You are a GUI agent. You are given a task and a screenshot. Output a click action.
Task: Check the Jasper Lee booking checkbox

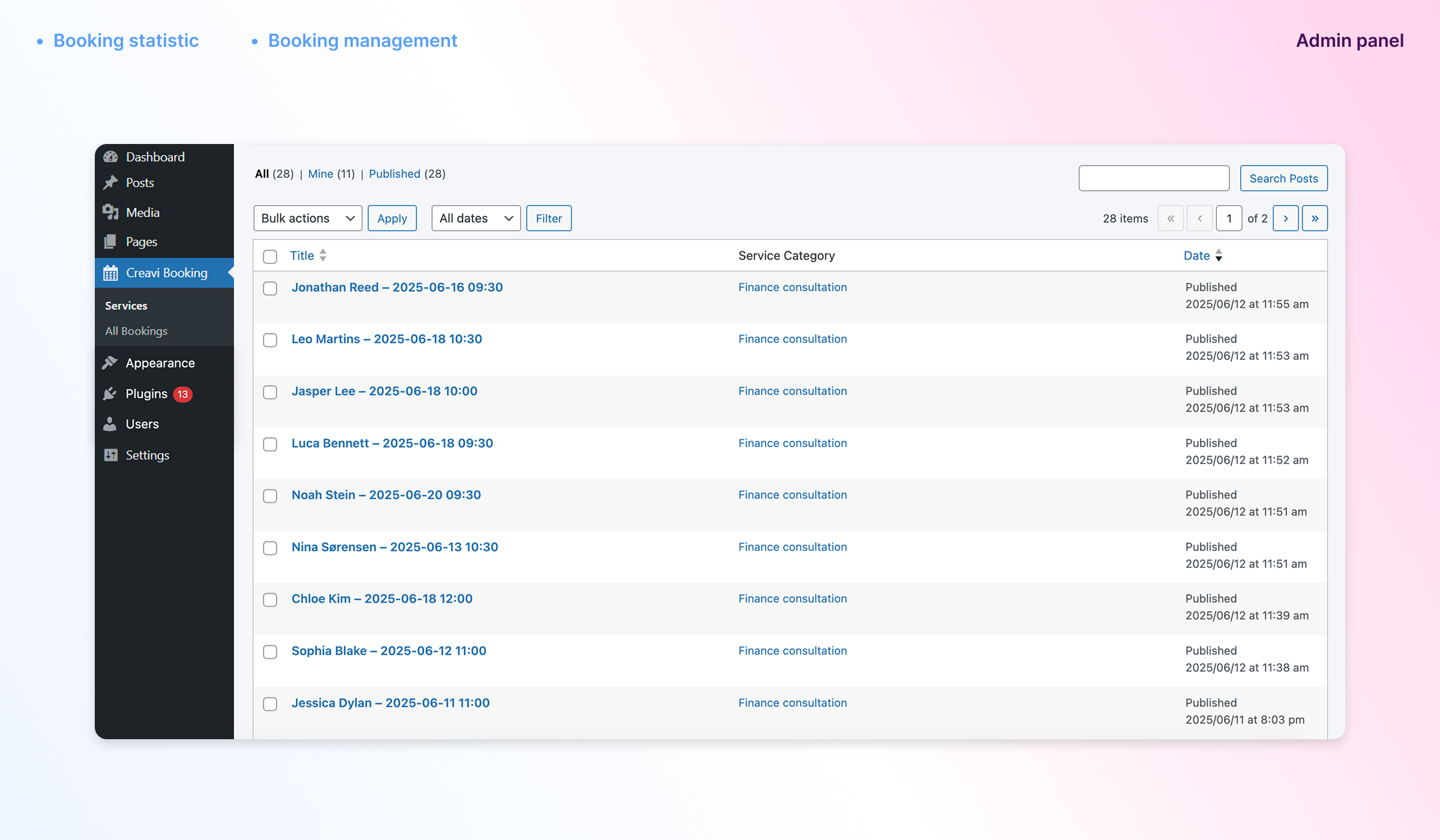coord(270,392)
